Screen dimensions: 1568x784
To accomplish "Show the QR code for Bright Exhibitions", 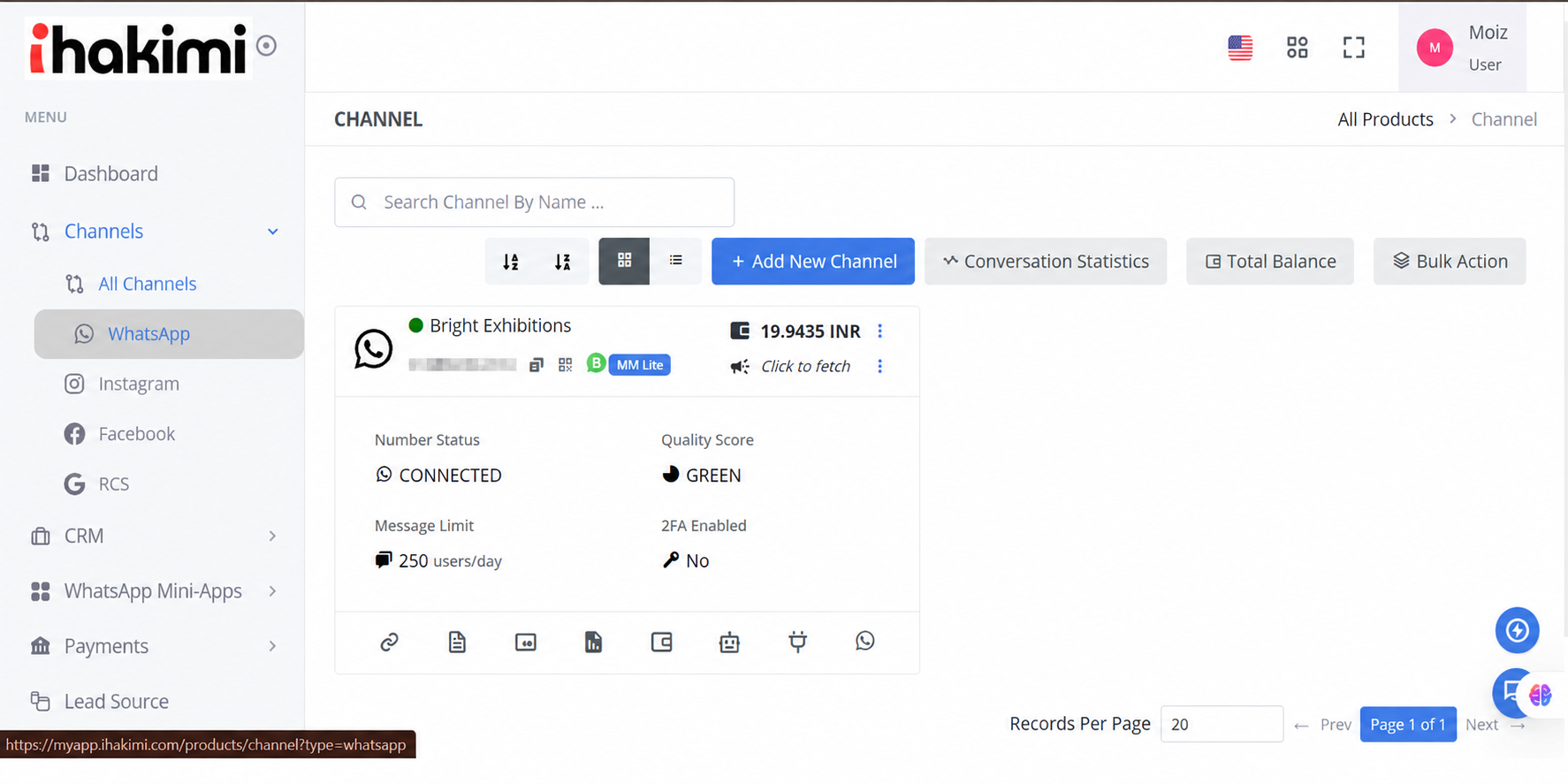I will [x=566, y=365].
